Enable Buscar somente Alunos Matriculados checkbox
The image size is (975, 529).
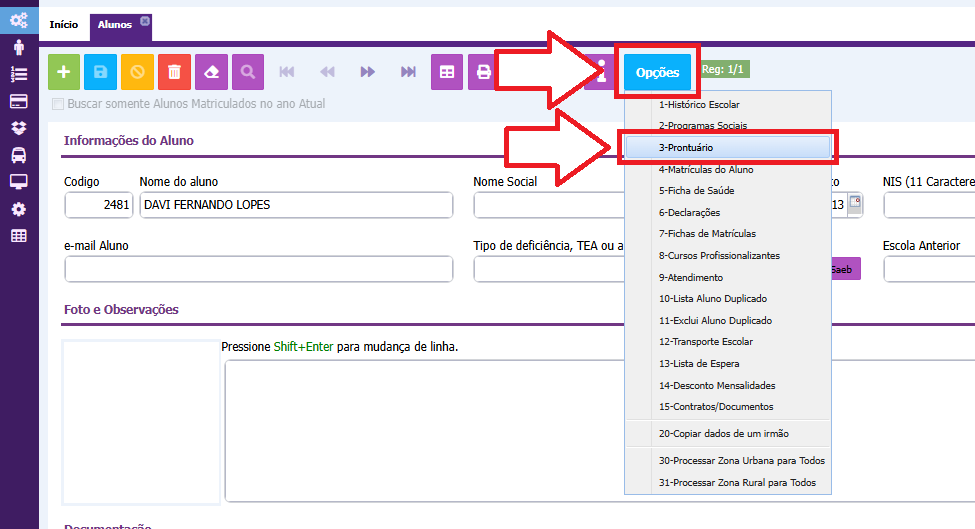click(x=58, y=104)
